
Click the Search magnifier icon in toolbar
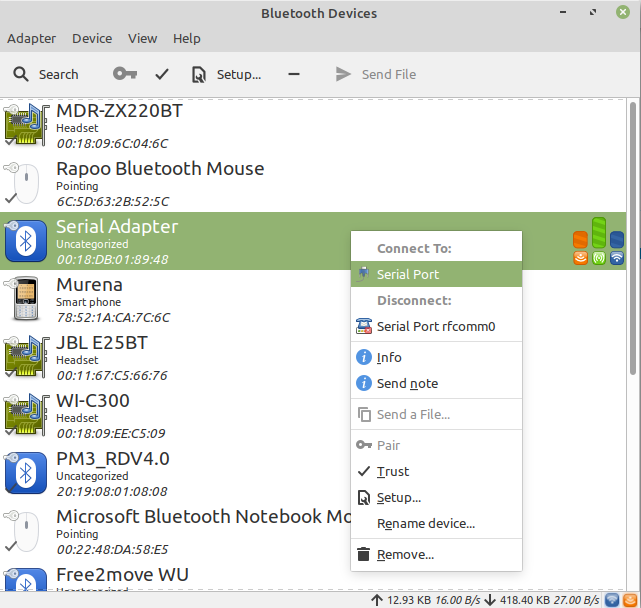pyautogui.click(x=21, y=74)
